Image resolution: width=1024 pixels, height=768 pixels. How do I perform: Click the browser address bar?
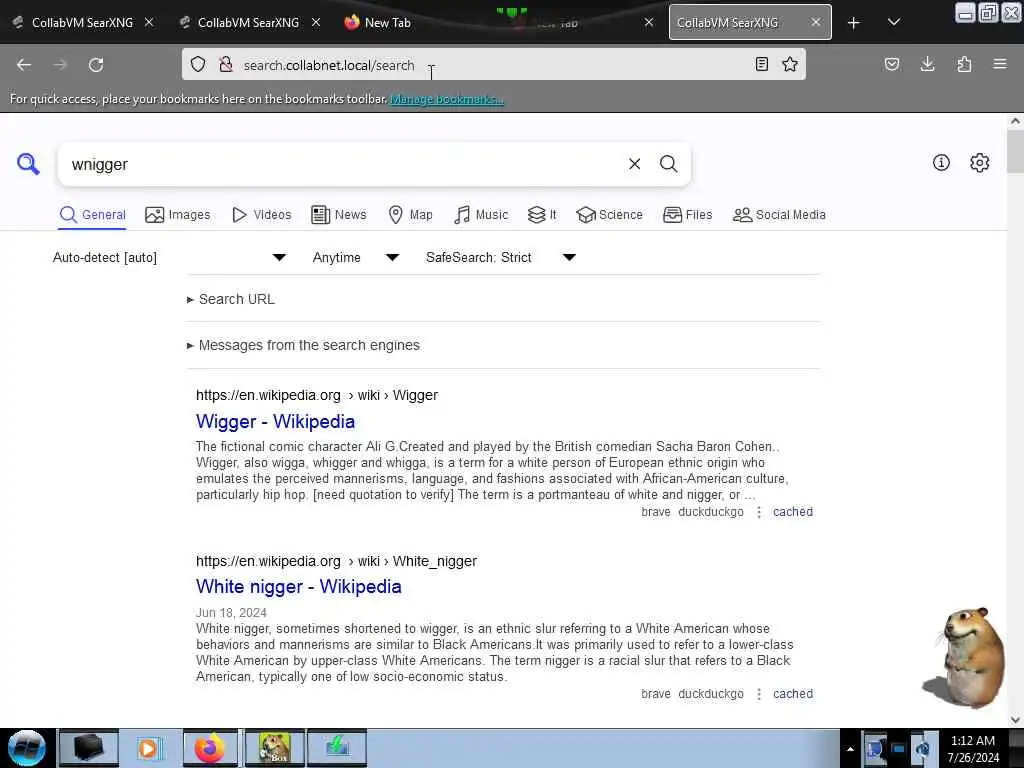pos(493,65)
